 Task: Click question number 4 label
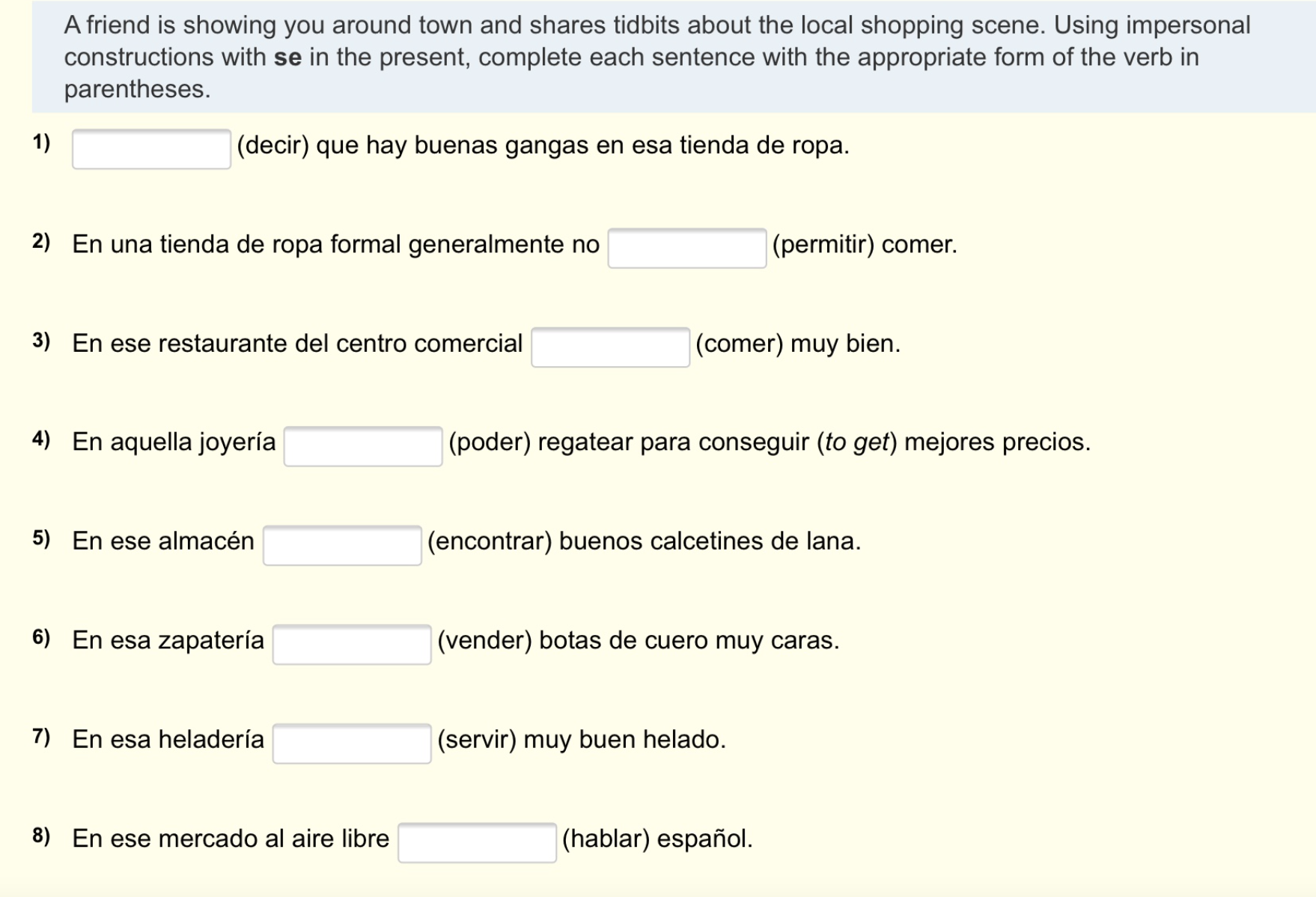pyautogui.click(x=41, y=440)
